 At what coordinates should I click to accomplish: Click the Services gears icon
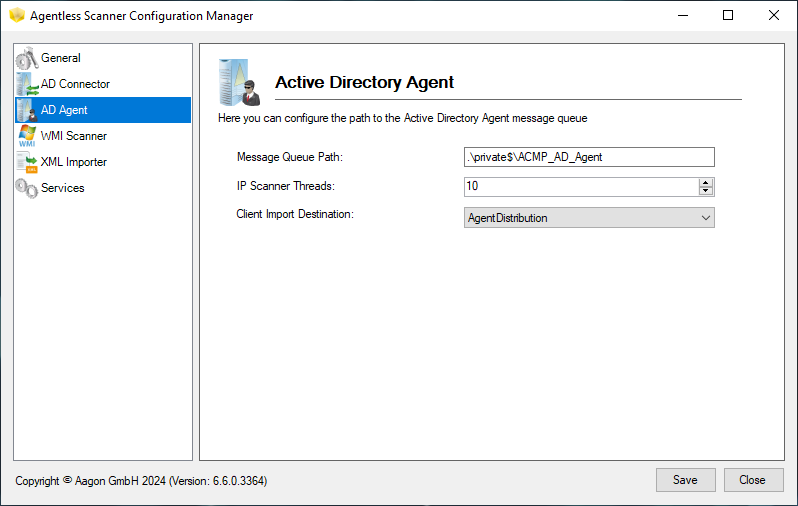pos(26,188)
